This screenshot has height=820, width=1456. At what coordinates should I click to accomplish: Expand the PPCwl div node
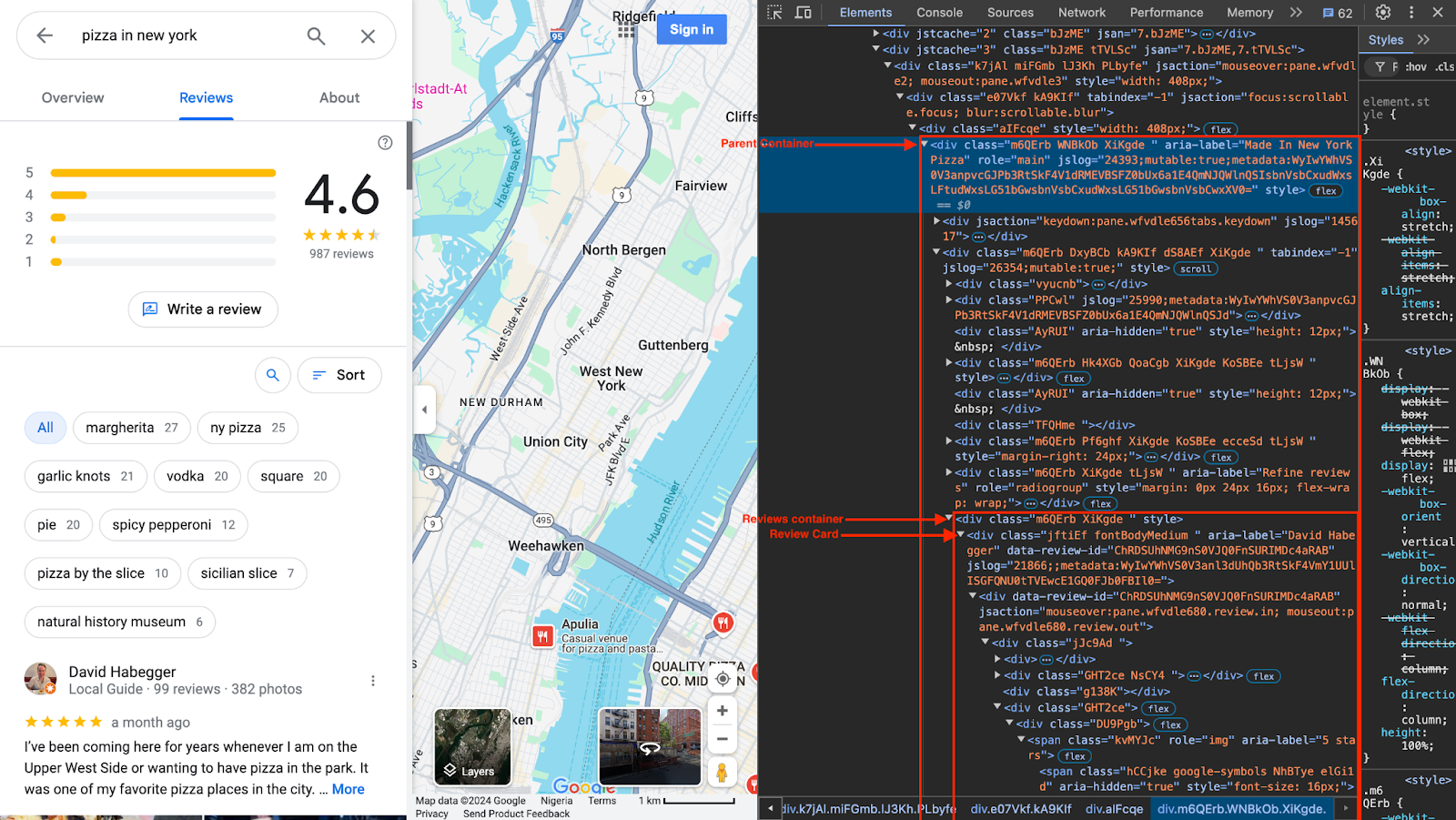coord(949,299)
